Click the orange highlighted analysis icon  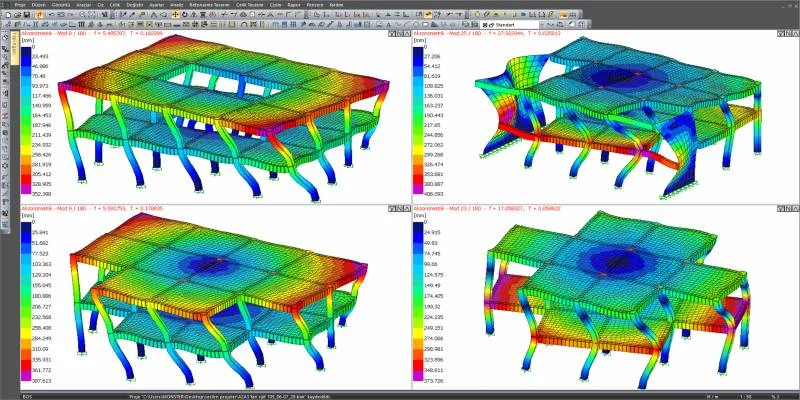click(40, 15)
